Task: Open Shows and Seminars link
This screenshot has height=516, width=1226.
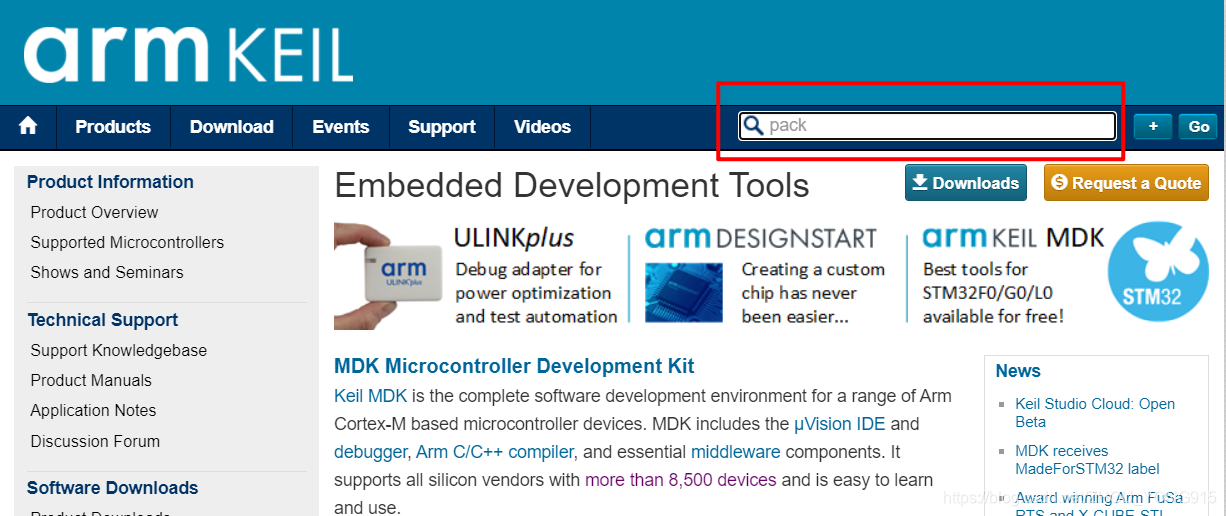Action: 107,272
